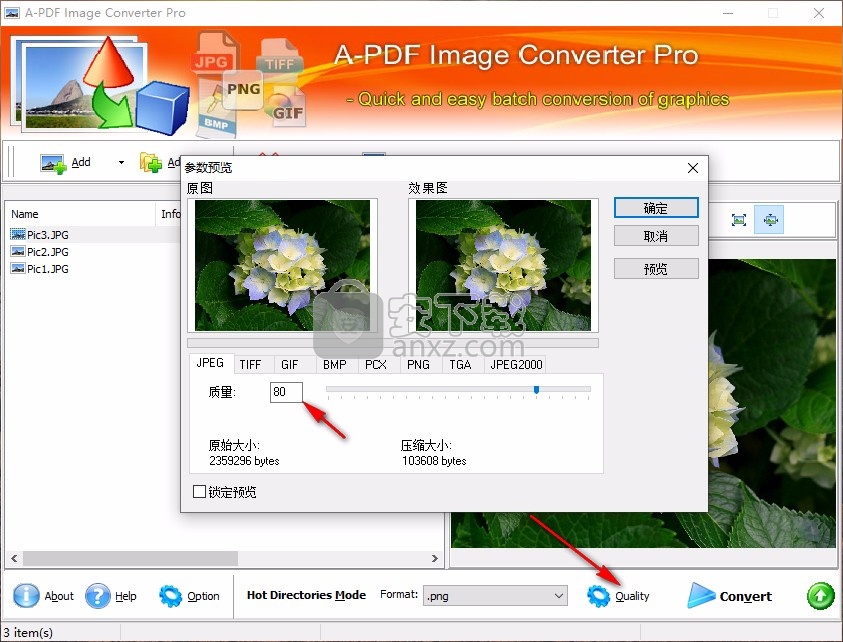Click the 确定 button

point(656,208)
